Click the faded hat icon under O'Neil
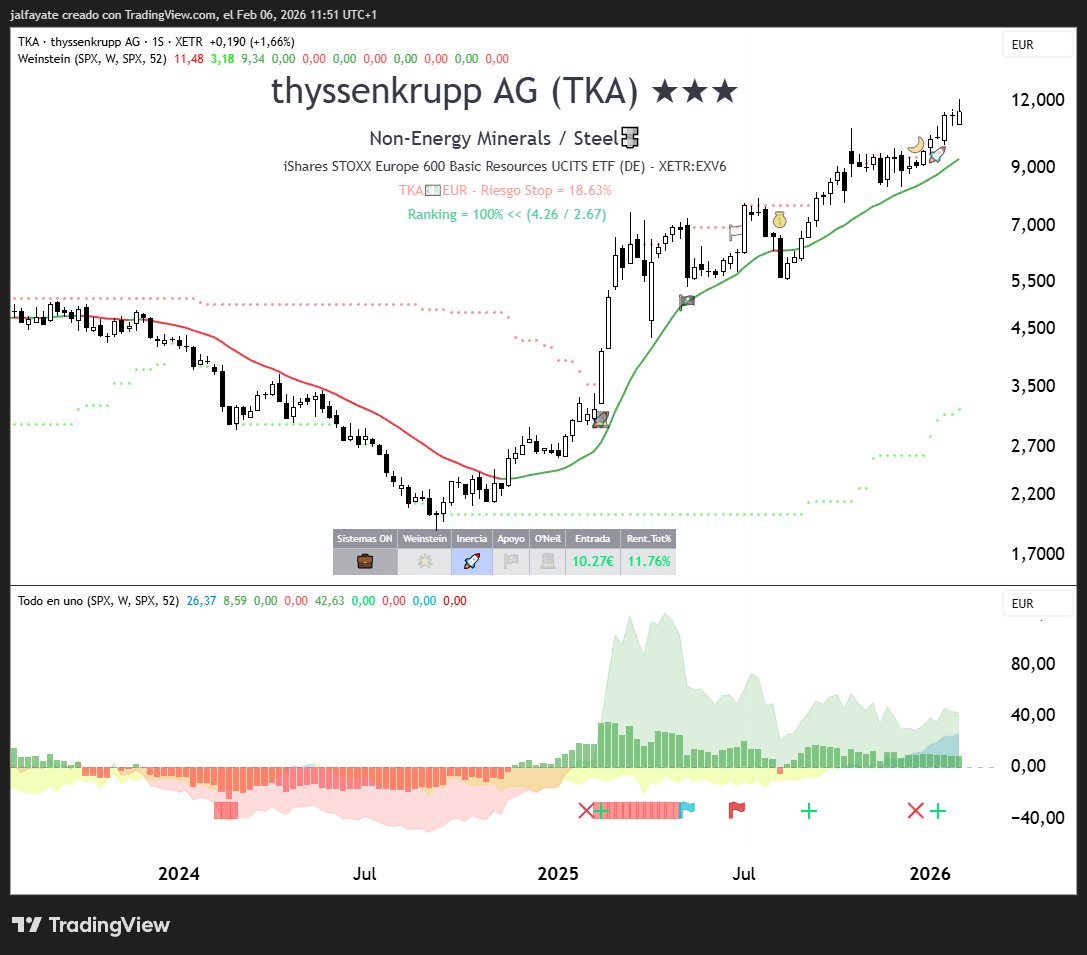The width and height of the screenshot is (1087, 955). pyautogui.click(x=548, y=561)
